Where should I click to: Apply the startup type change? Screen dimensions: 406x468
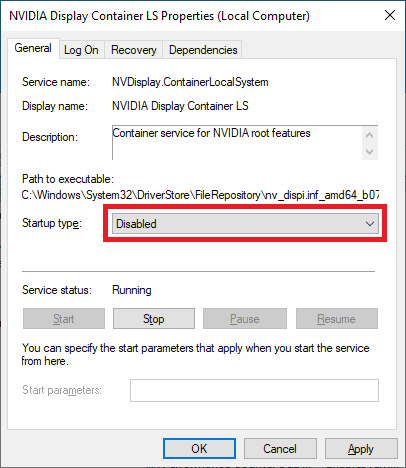(x=361, y=449)
